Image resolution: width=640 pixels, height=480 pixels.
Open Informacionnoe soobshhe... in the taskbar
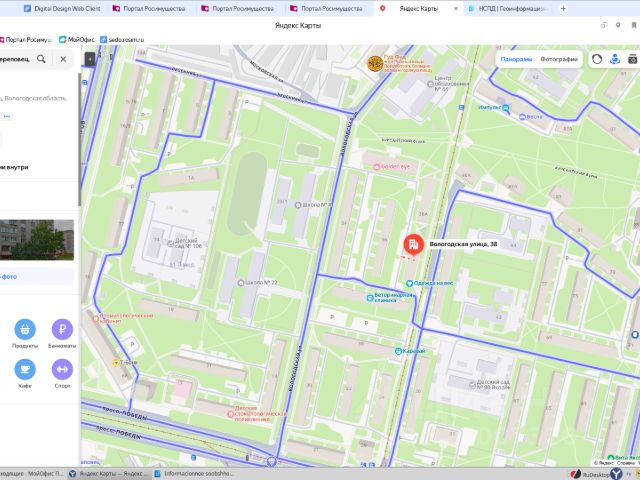coord(194,473)
